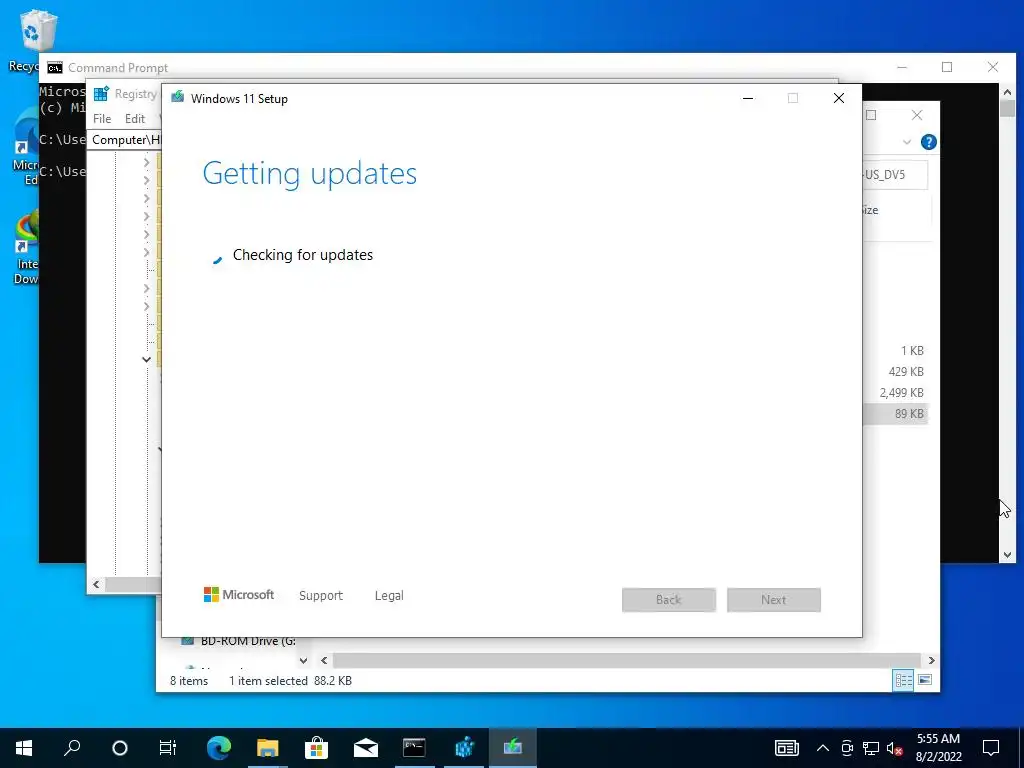Switch to Windows 11 Setup on the taskbar
Image resolution: width=1024 pixels, height=768 pixels.
[513, 747]
